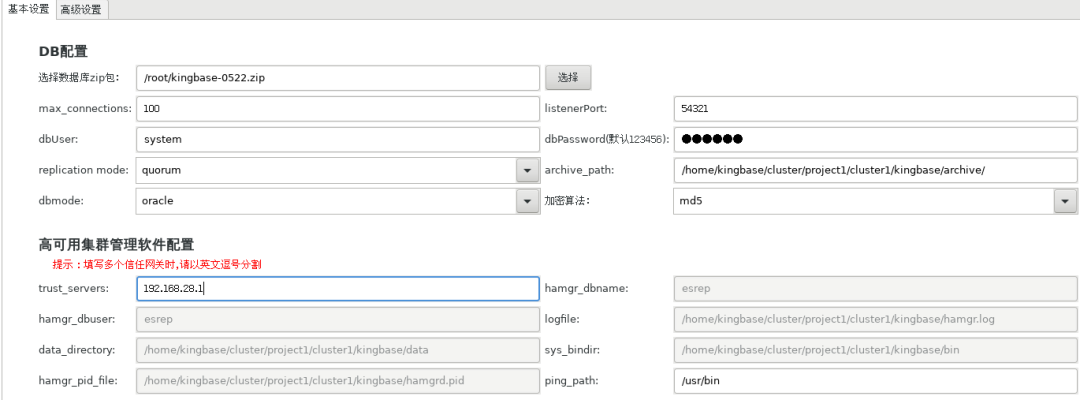The image size is (1080, 400).
Task: Focus the max_connections input field
Action: pyautogui.click(x=337, y=108)
